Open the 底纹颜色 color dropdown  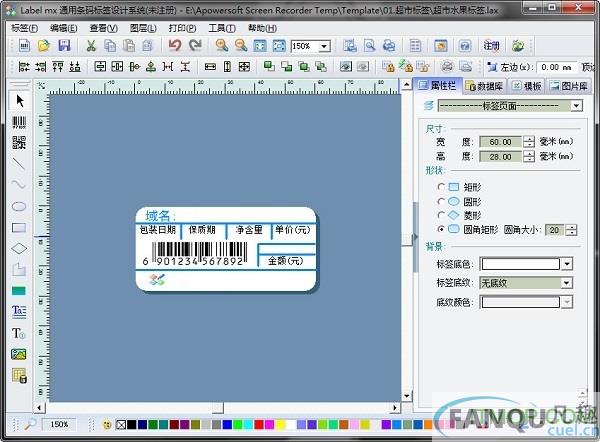(x=567, y=302)
